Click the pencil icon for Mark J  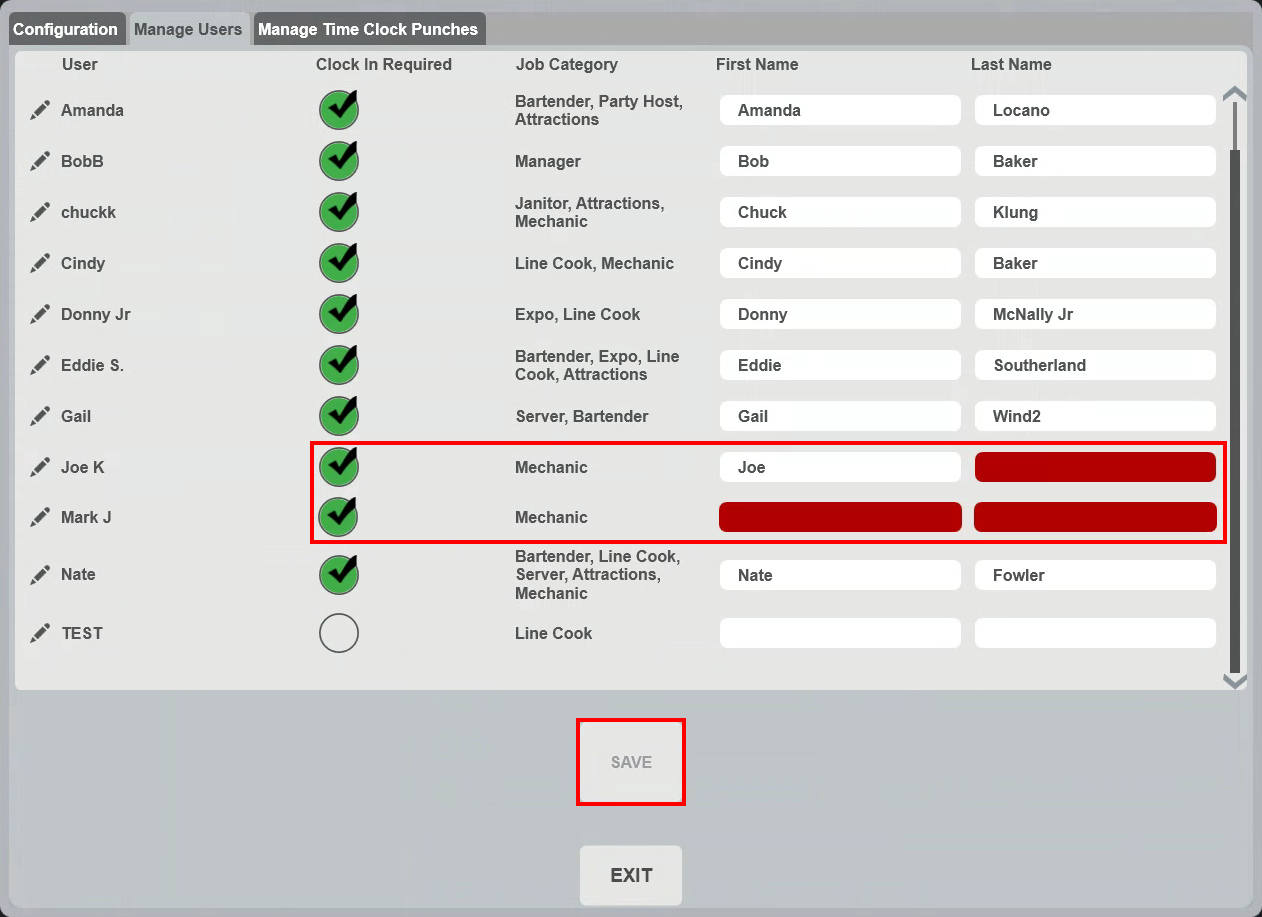click(x=40, y=517)
